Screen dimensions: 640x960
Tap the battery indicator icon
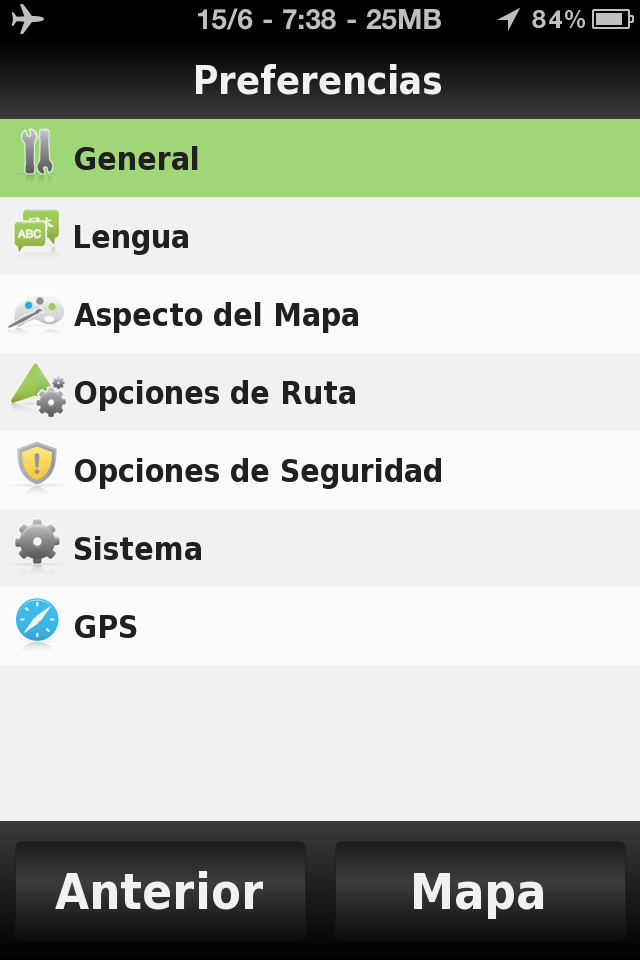[612, 20]
